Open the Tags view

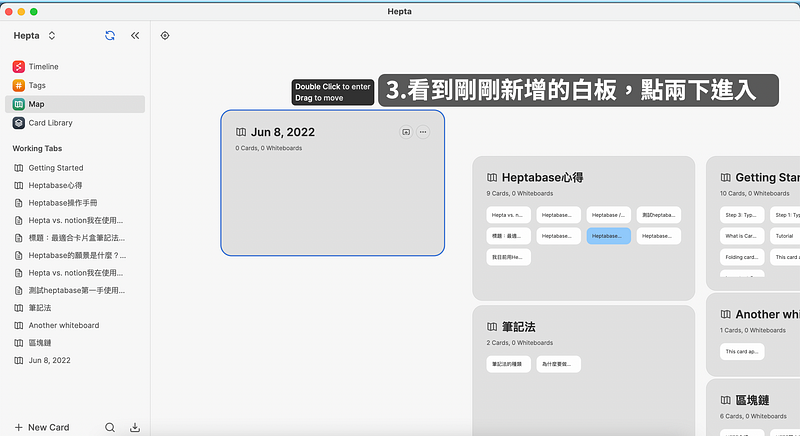click(x=75, y=85)
